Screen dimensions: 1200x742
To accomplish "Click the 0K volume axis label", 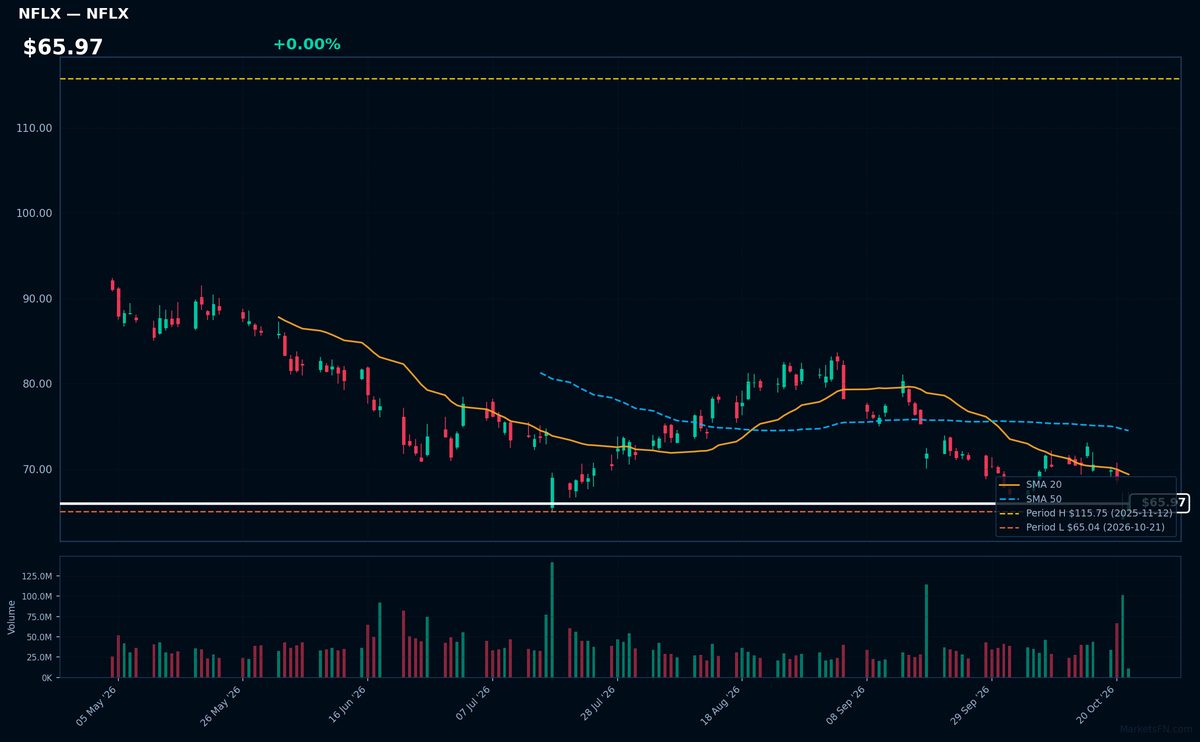I will pyautogui.click(x=46, y=677).
